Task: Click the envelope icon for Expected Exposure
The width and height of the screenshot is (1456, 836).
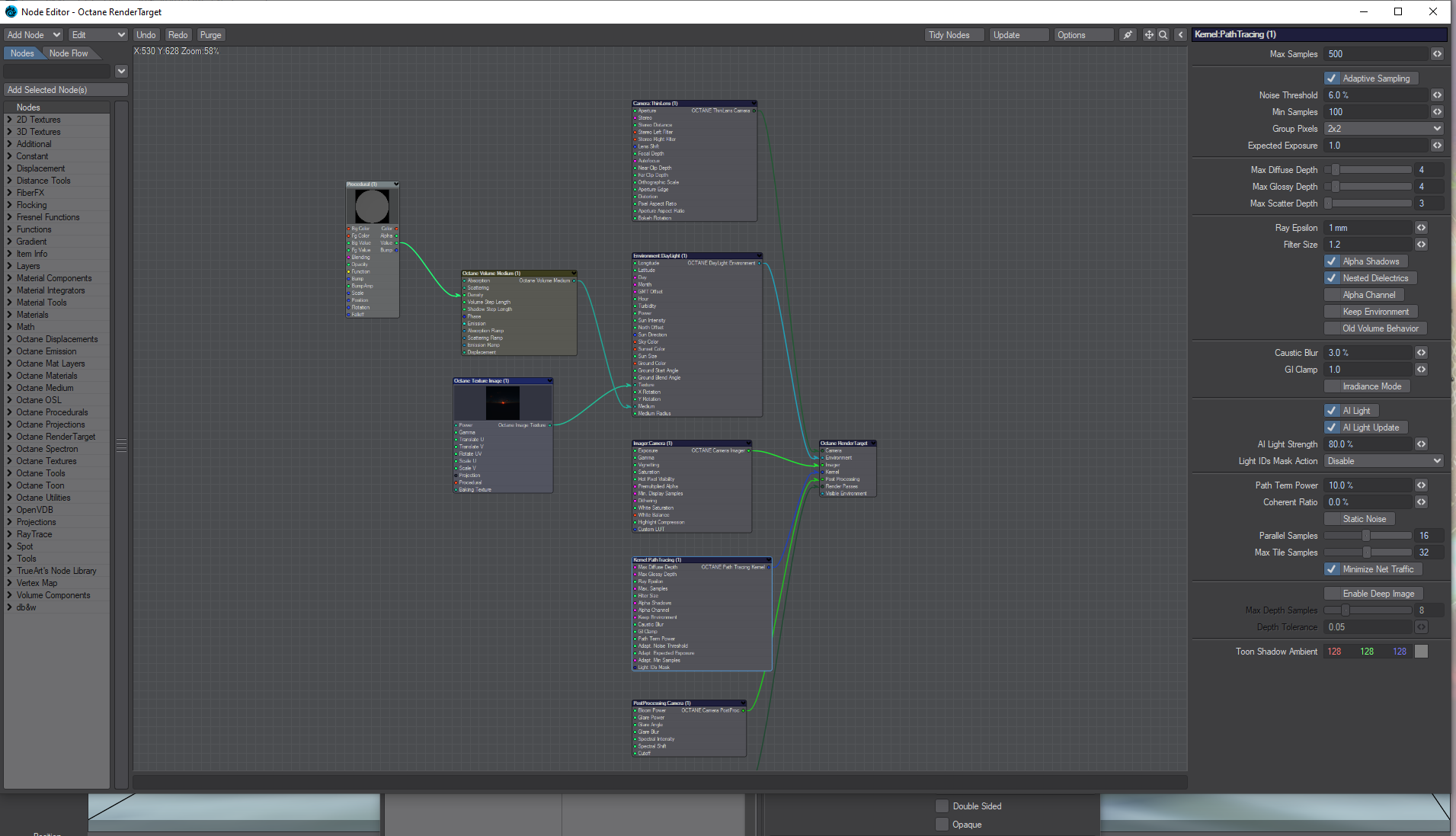Action: click(1437, 146)
